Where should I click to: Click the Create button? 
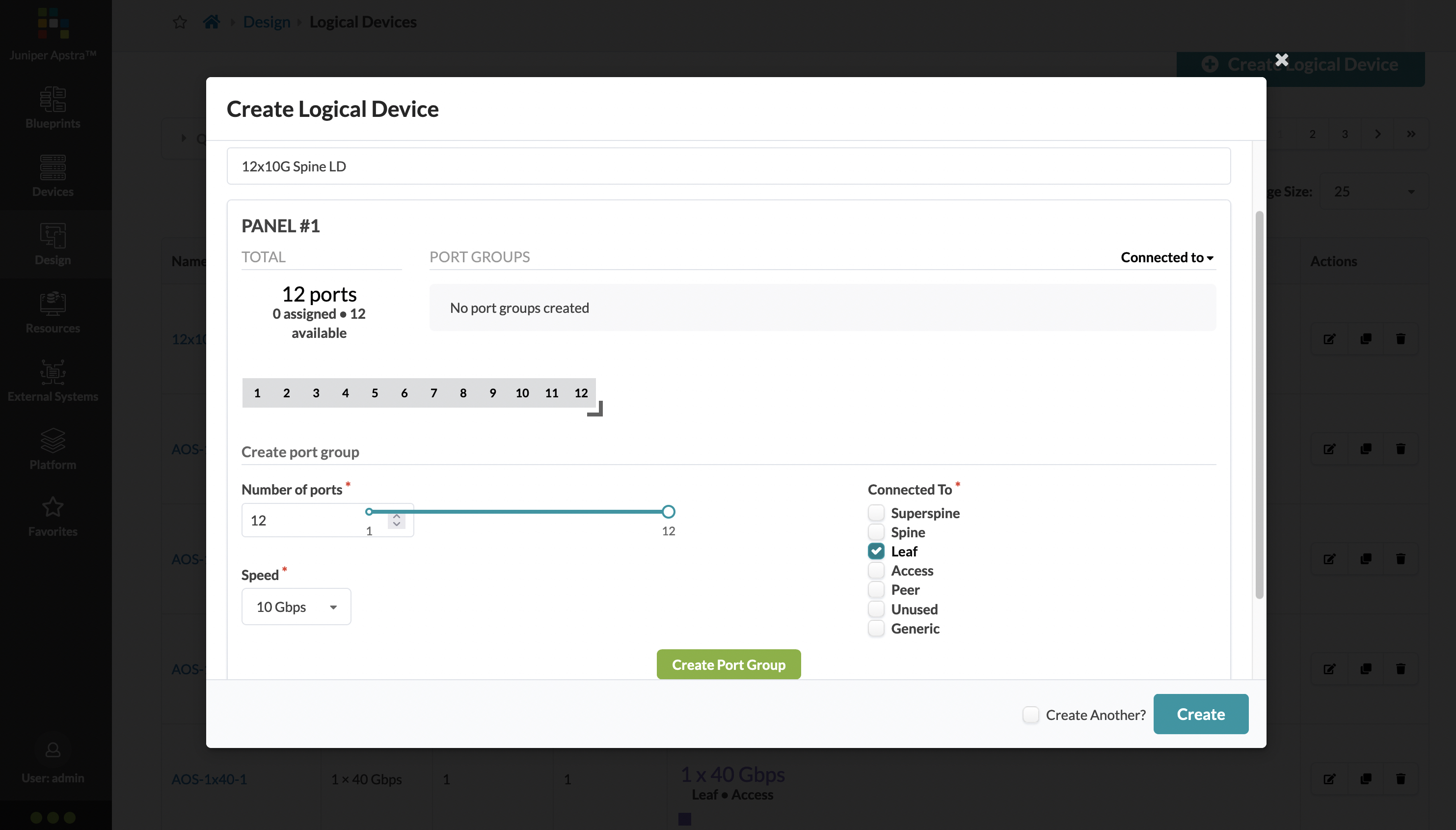(1201, 714)
